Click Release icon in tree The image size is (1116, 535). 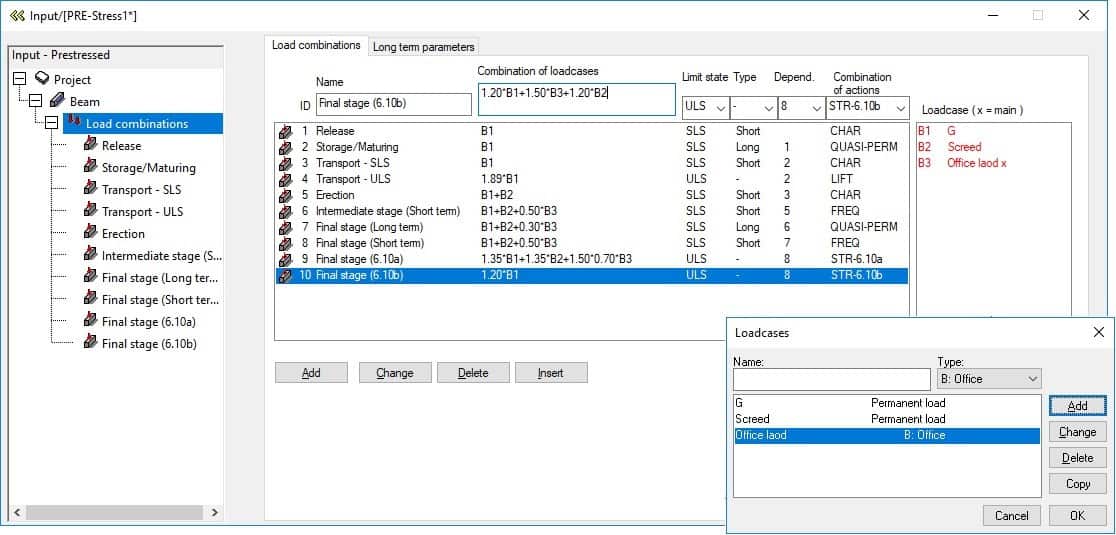coord(90,144)
